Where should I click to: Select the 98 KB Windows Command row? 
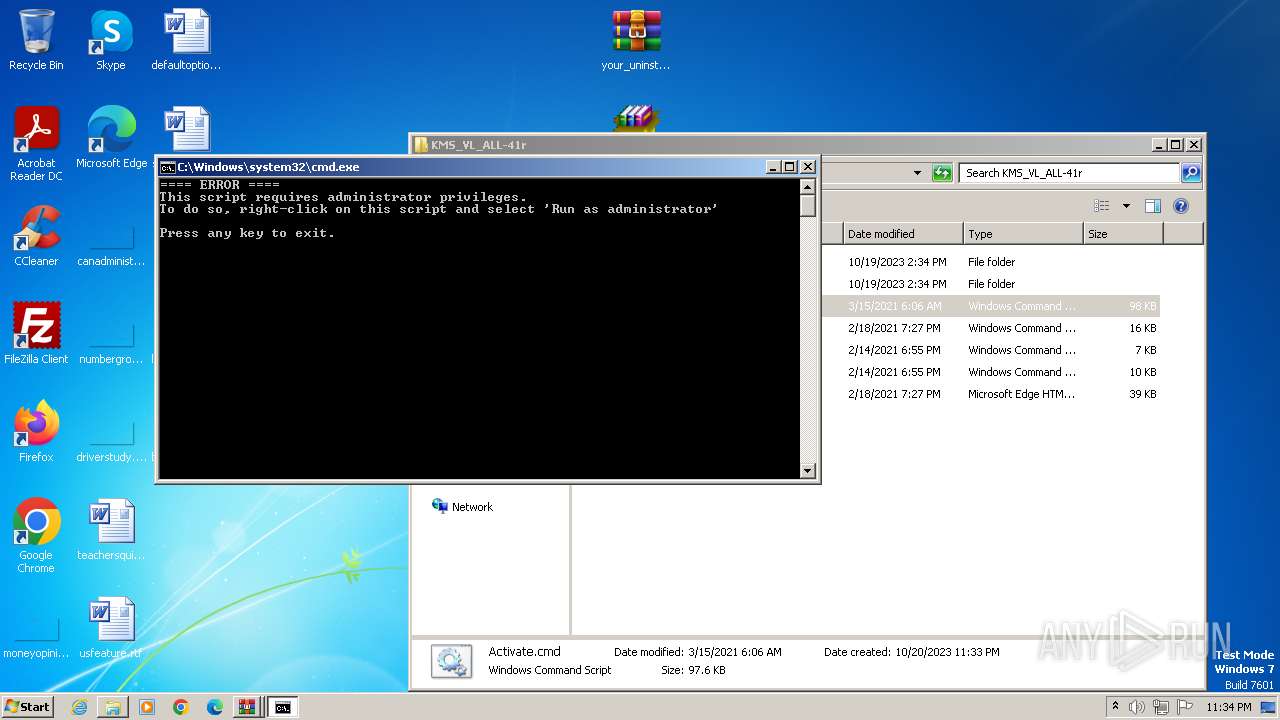990,306
